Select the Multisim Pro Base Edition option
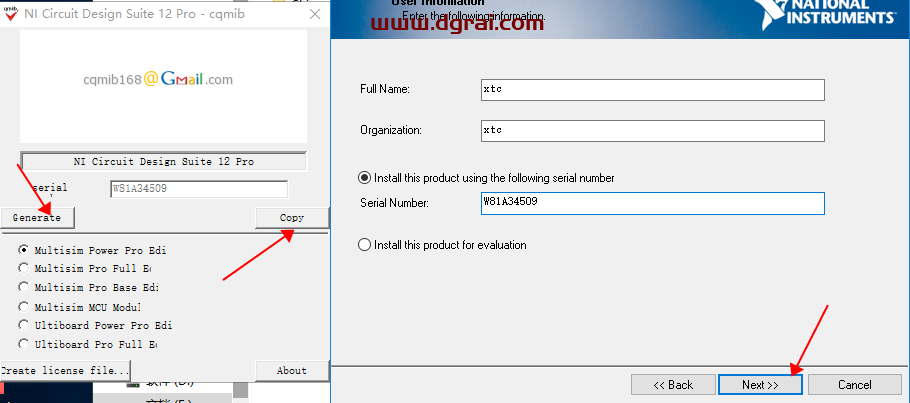Viewport: 910px width, 403px height. [x=24, y=288]
